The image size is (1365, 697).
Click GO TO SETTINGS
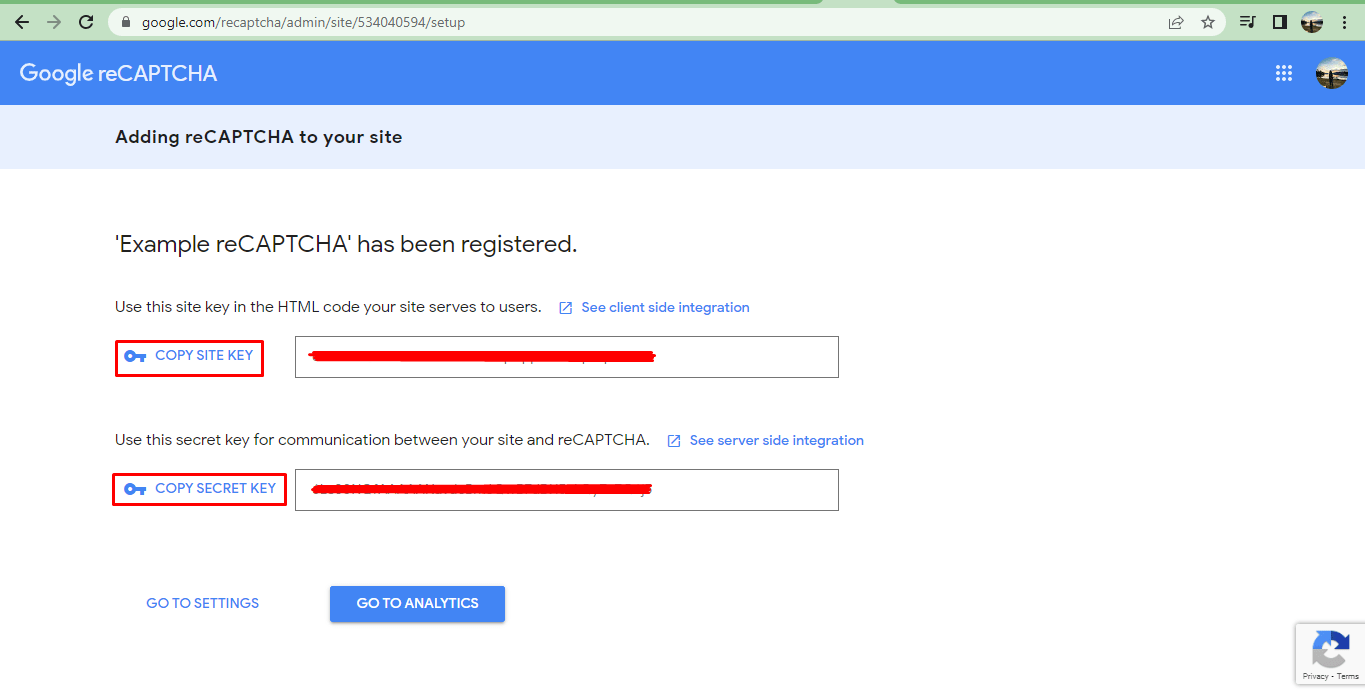coord(202,604)
